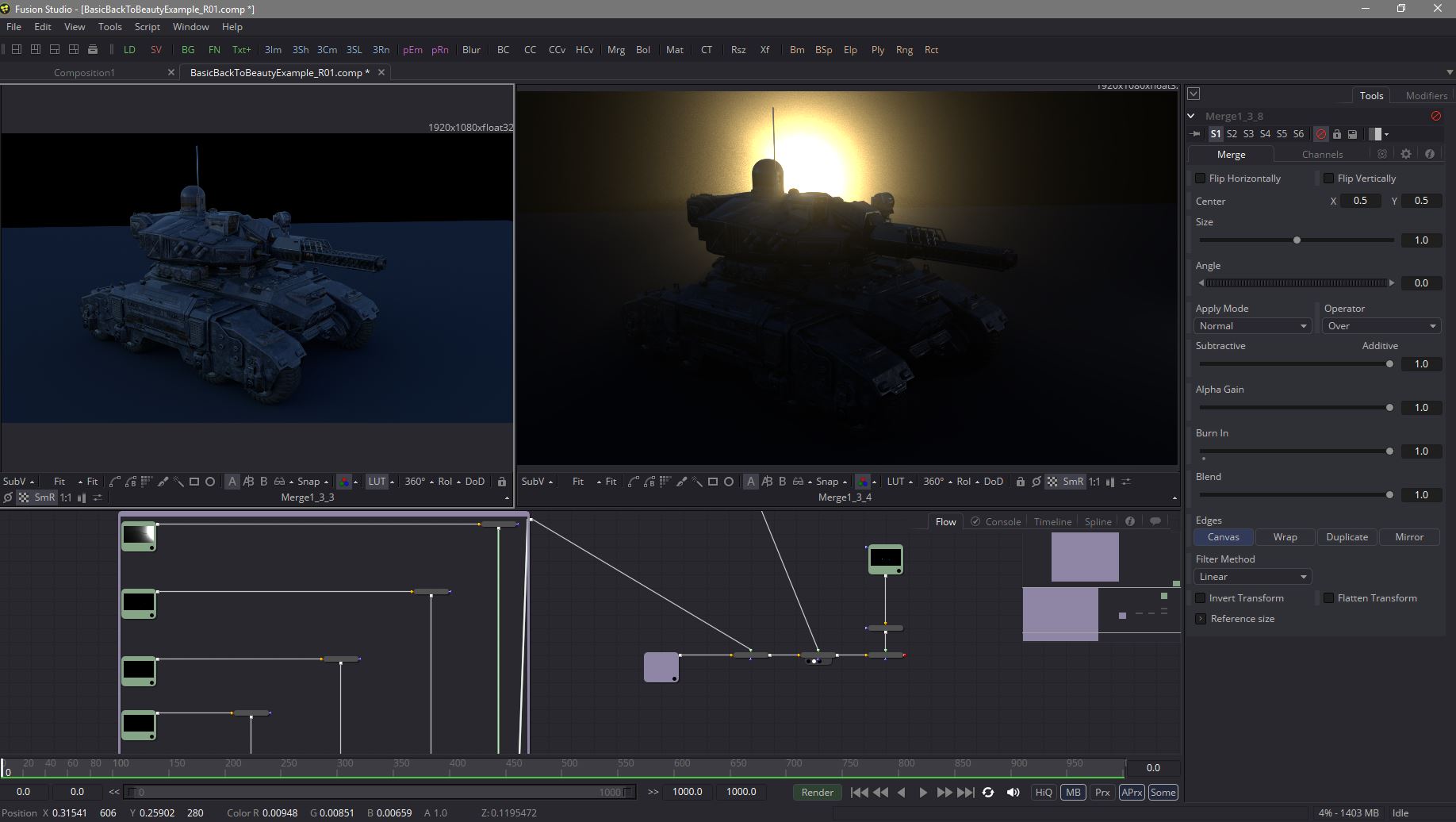
Task: Click the Loader (LD) tool icon
Action: (x=129, y=49)
